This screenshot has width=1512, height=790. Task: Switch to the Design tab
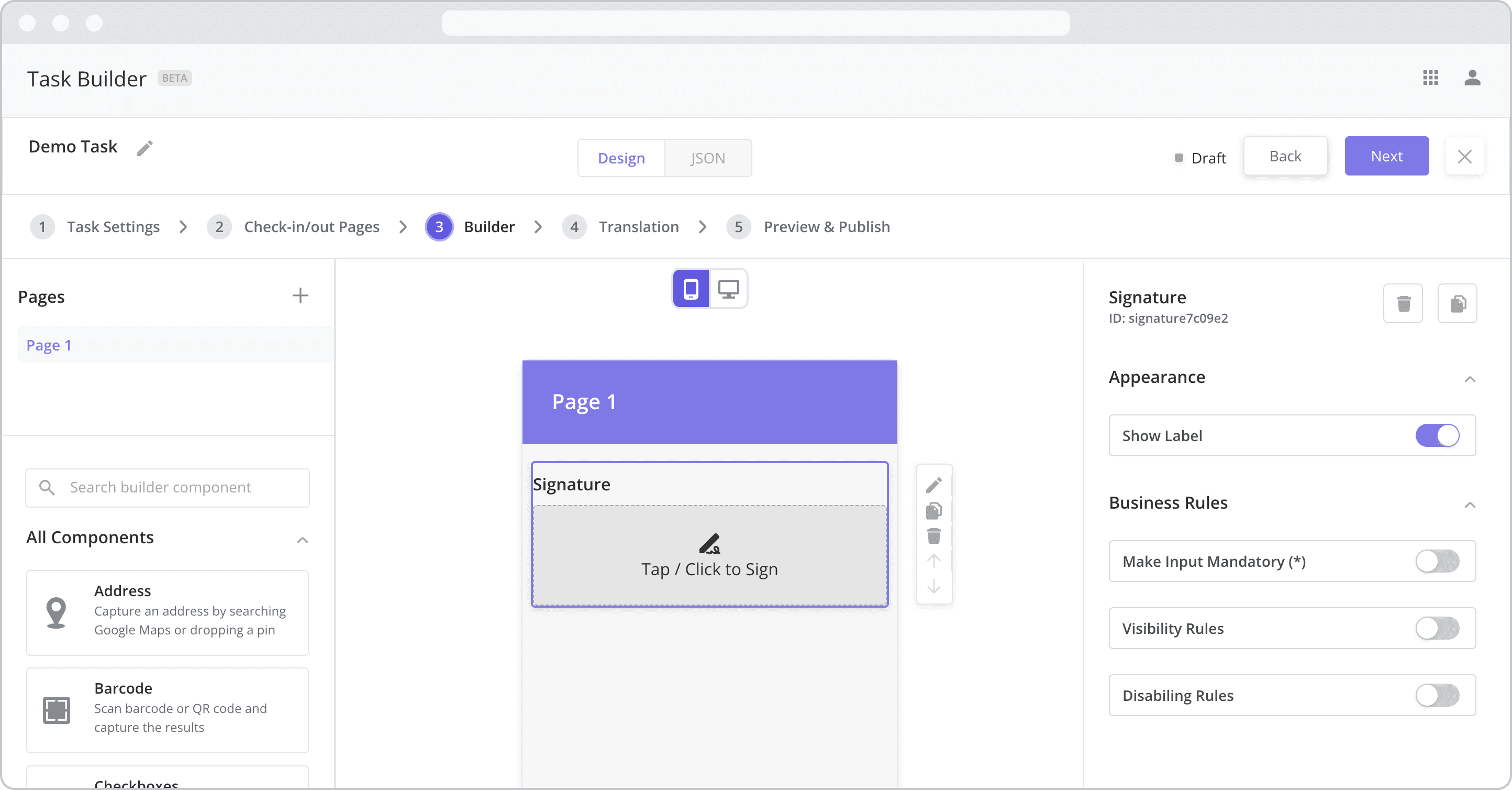[621, 158]
